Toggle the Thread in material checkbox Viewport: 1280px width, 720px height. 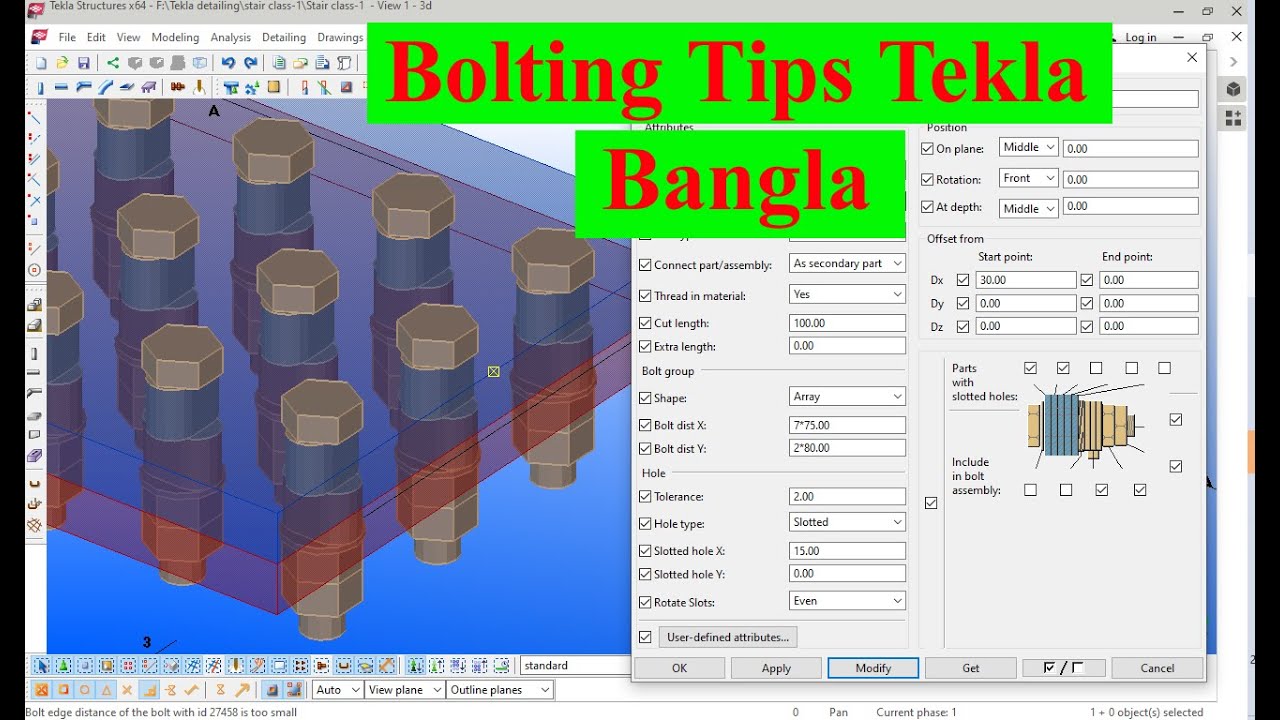point(645,296)
